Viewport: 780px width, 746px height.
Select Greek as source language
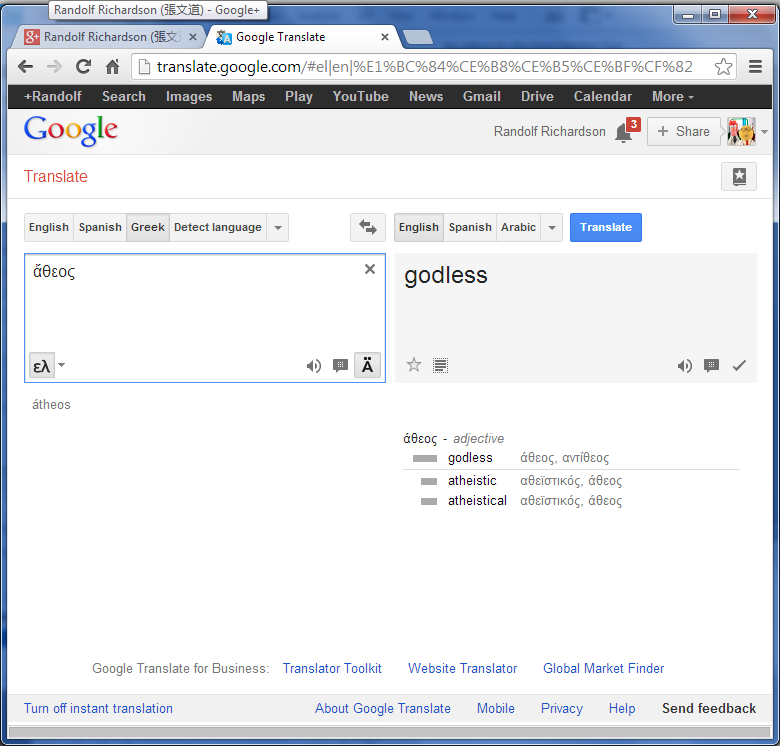(x=148, y=227)
